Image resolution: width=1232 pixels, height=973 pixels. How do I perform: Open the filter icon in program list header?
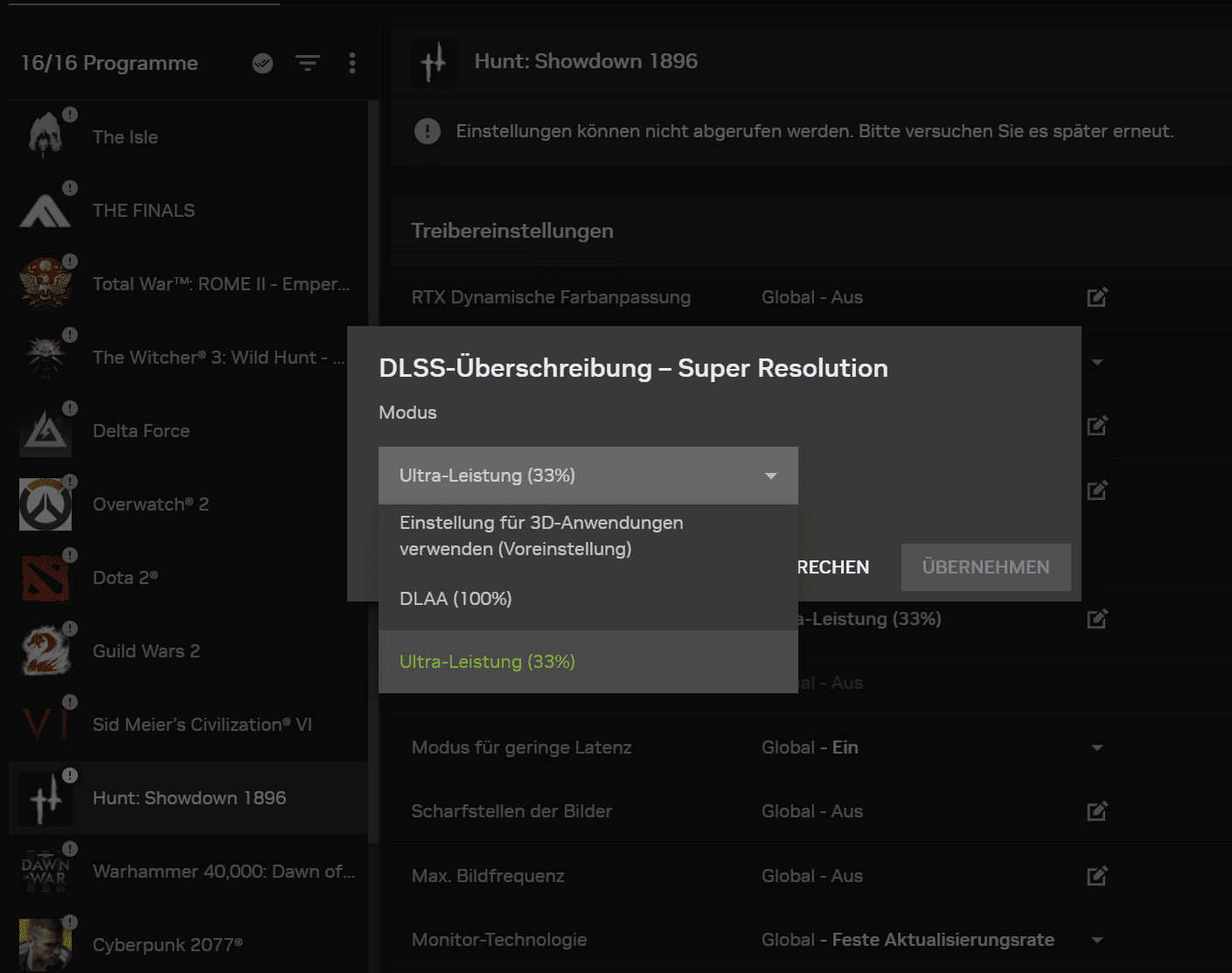click(307, 63)
